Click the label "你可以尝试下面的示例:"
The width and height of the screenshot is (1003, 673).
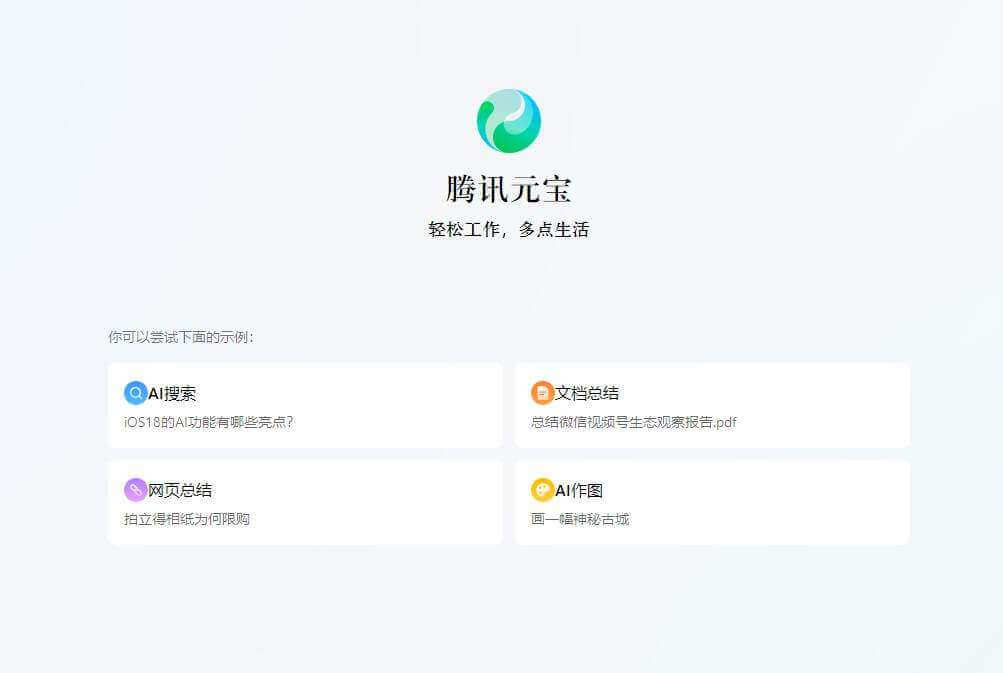tap(181, 336)
